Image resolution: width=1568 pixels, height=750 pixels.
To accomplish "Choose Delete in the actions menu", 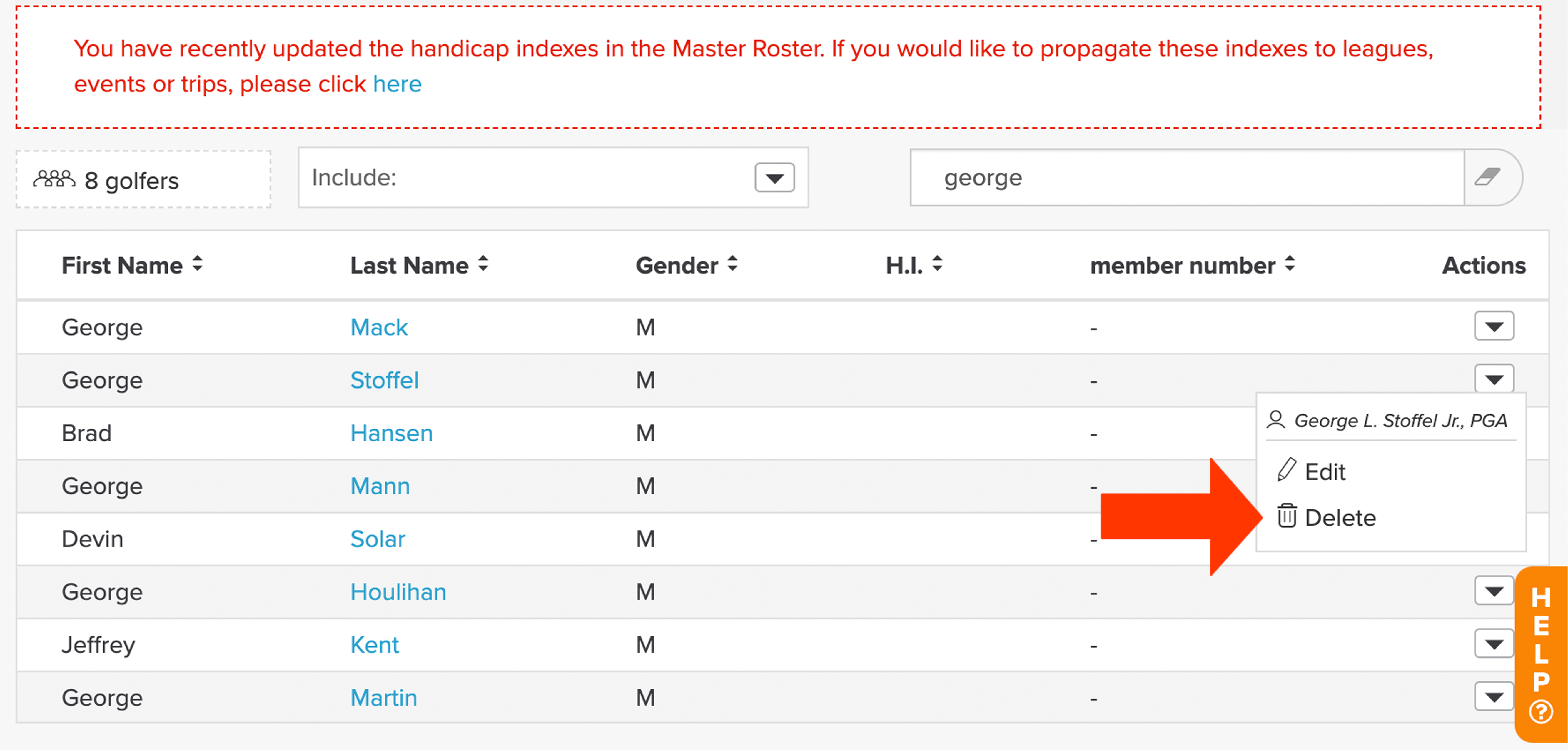I will click(1340, 517).
